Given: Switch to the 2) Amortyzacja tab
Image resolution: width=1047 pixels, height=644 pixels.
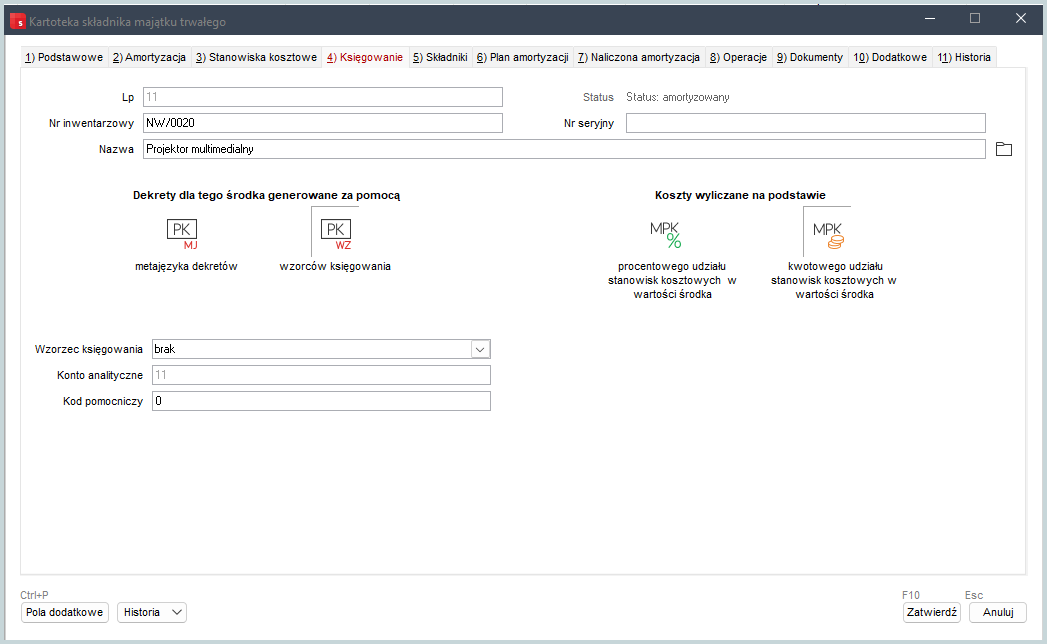Looking at the screenshot, I should click(150, 57).
